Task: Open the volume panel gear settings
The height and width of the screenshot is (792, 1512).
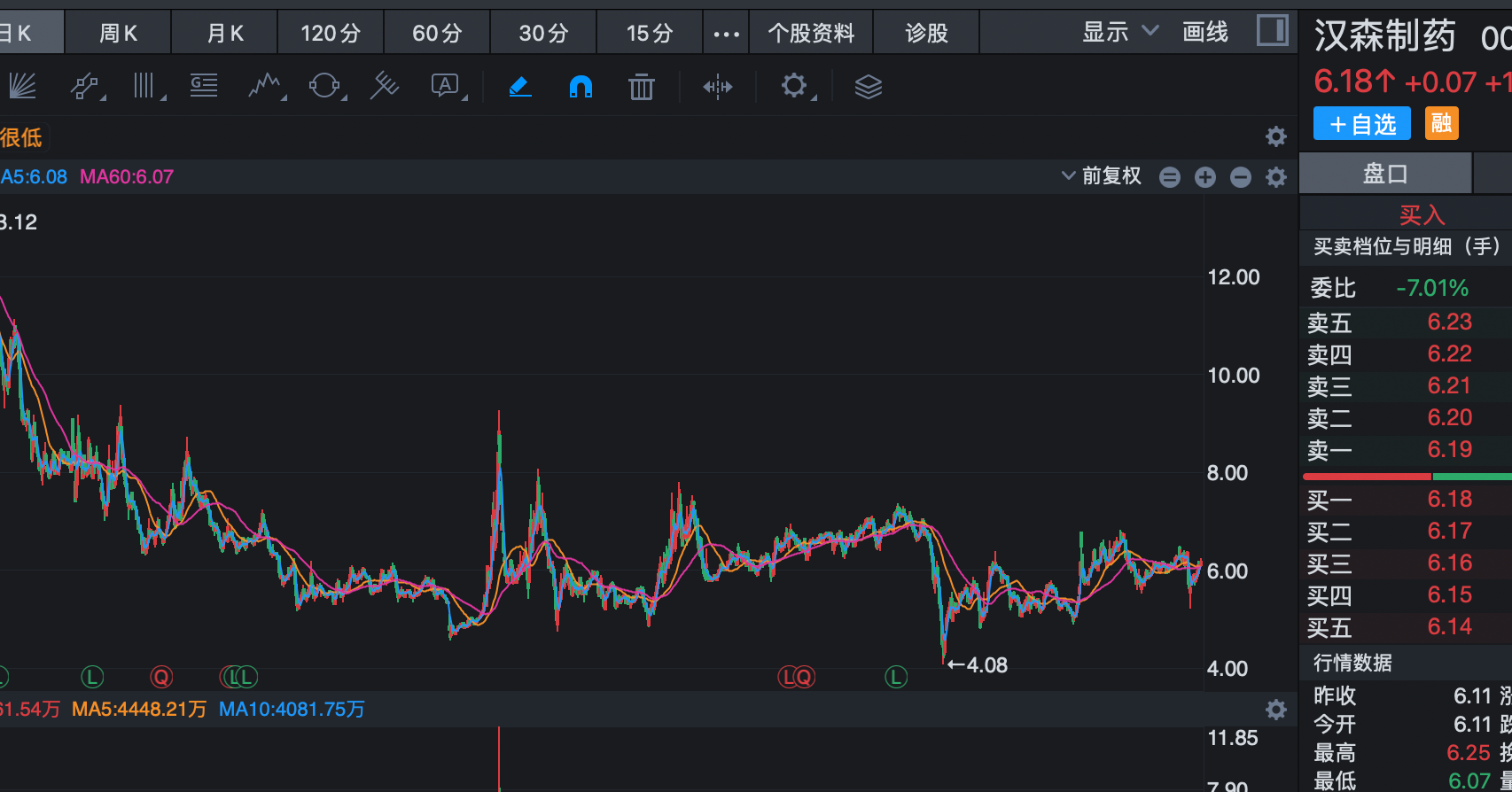Action: coord(1276,709)
